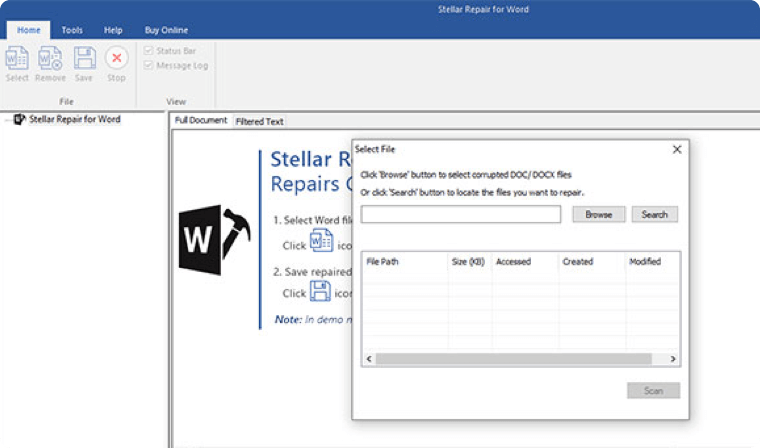Switch to the Filtered Text tab

click(259, 121)
